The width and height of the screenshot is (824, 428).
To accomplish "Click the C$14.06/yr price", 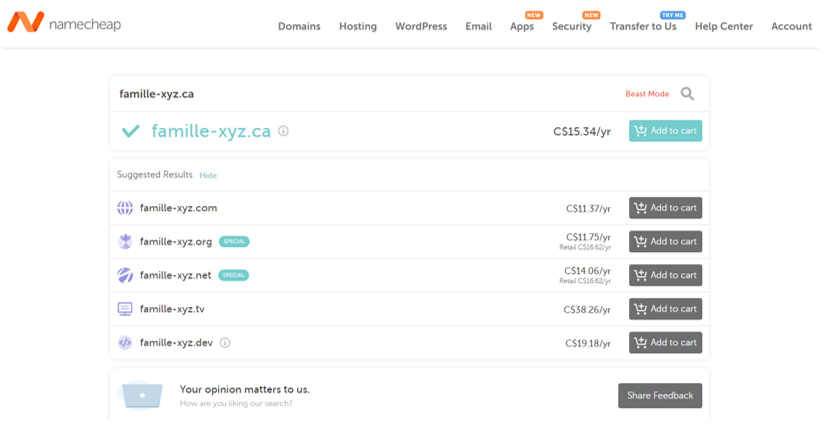I will click(x=587, y=271).
